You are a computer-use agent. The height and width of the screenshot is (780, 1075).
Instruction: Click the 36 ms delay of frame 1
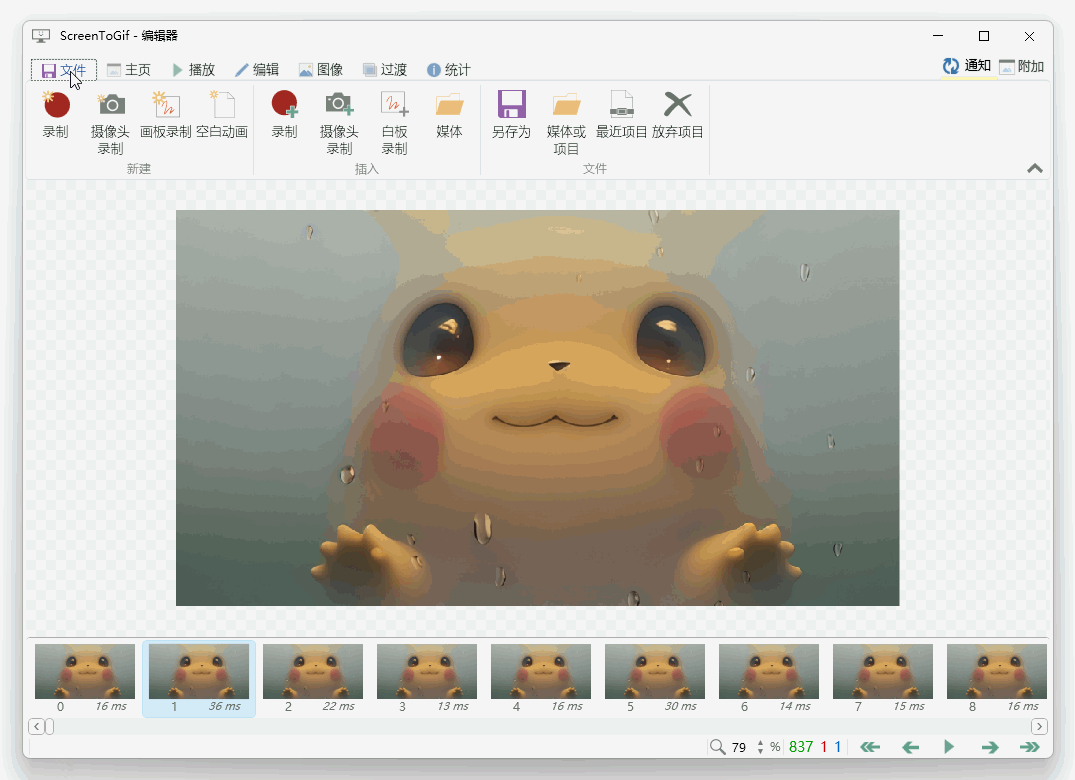click(x=225, y=706)
